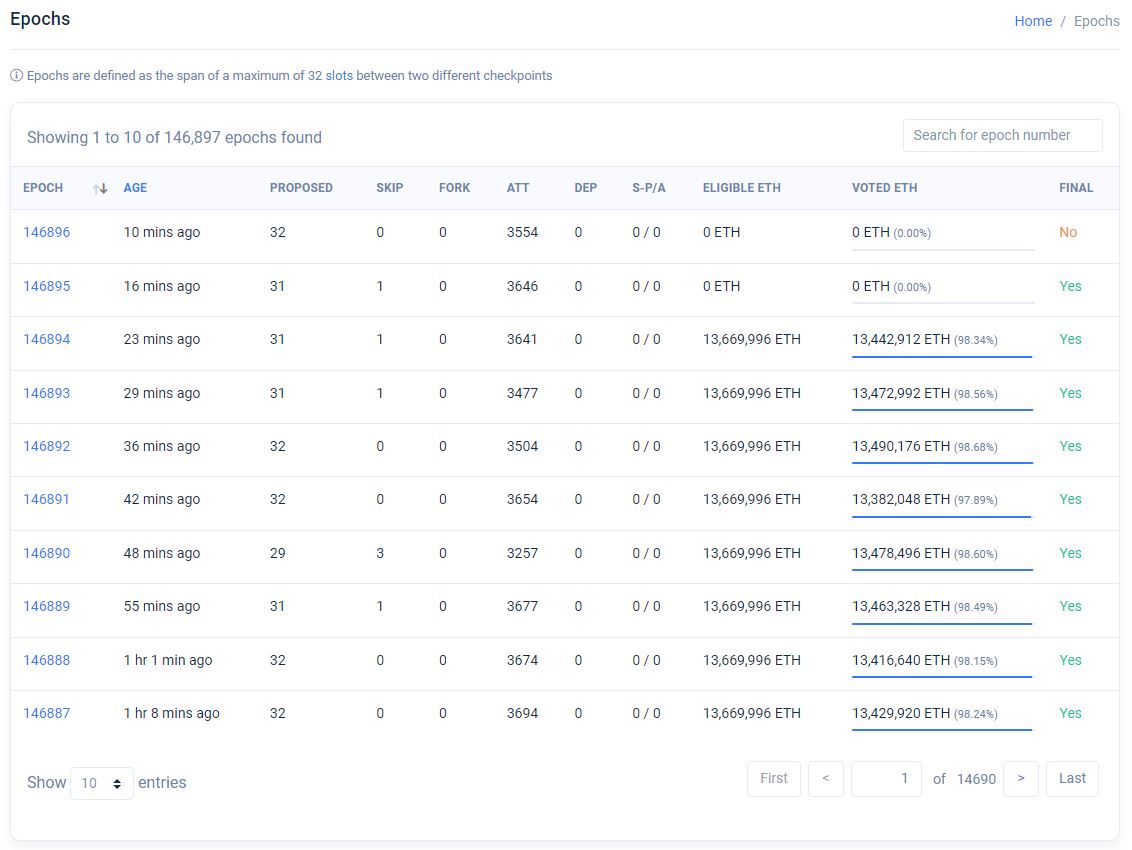Open the Home breadcrumb link

click(1033, 21)
